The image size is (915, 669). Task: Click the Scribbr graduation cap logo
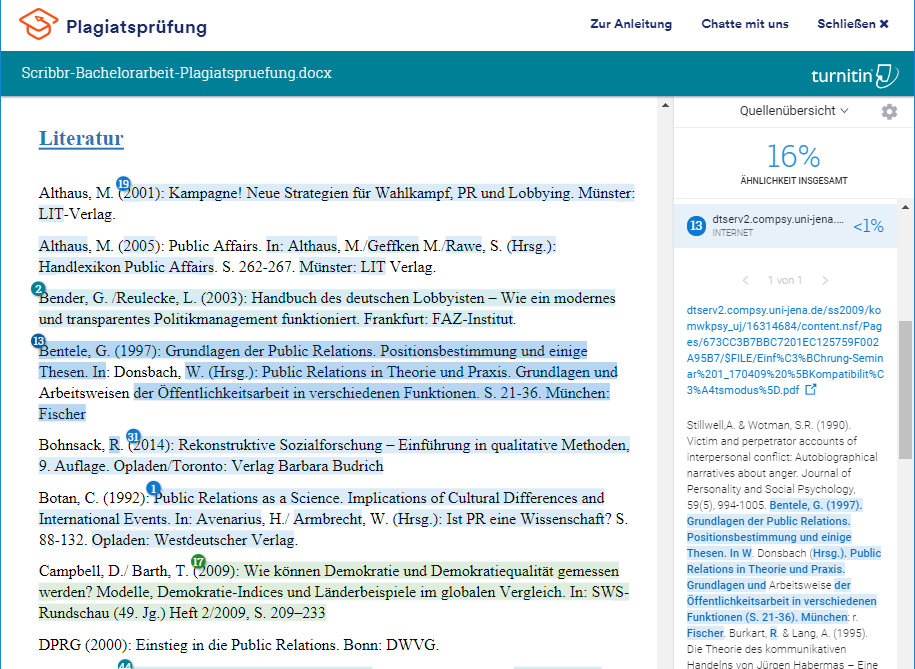tap(38, 24)
